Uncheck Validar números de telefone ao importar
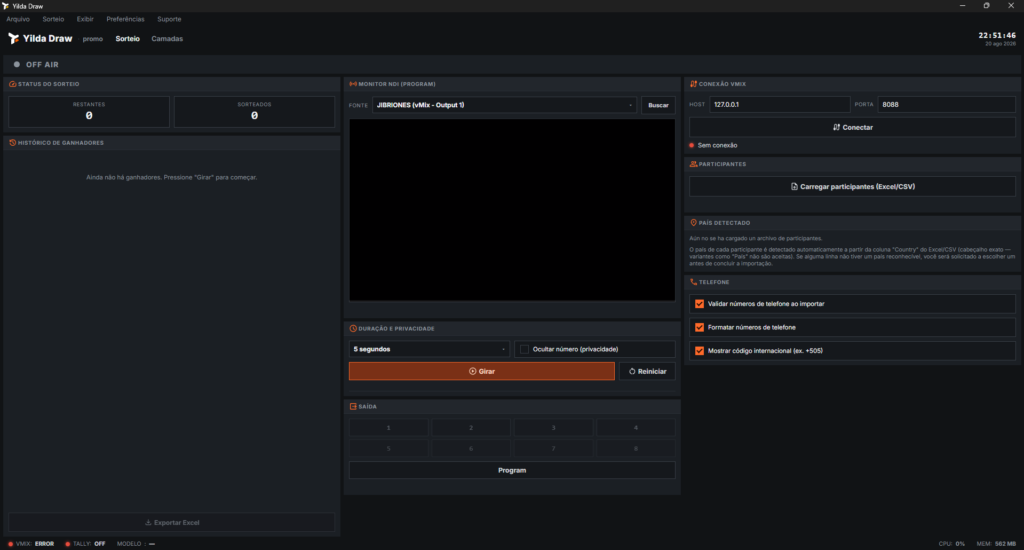The width and height of the screenshot is (1024, 550). (699, 304)
